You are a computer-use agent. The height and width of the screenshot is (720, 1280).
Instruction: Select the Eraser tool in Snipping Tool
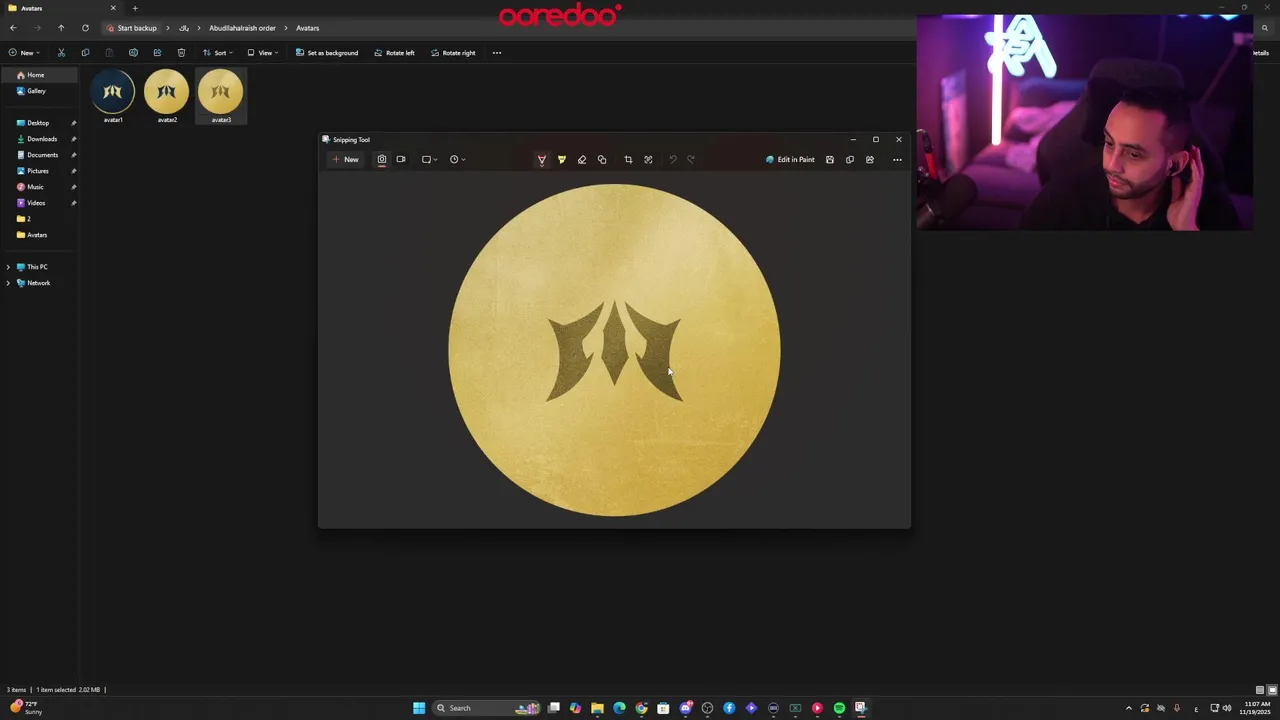[x=582, y=160]
